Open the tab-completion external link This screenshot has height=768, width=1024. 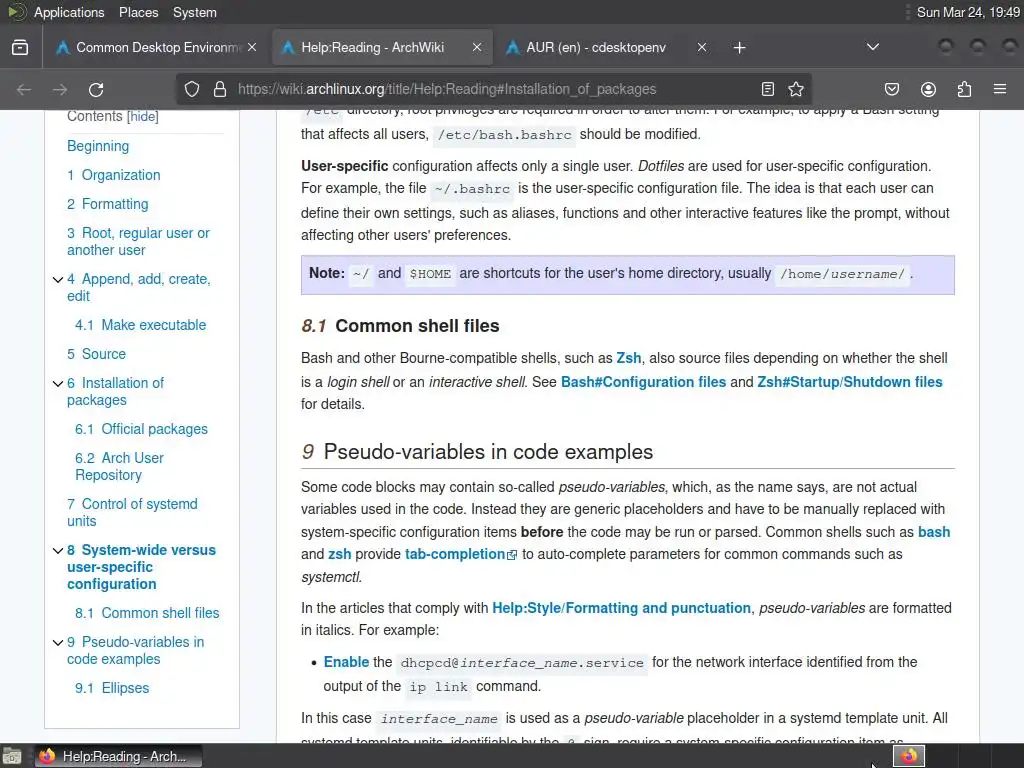[x=460, y=554]
